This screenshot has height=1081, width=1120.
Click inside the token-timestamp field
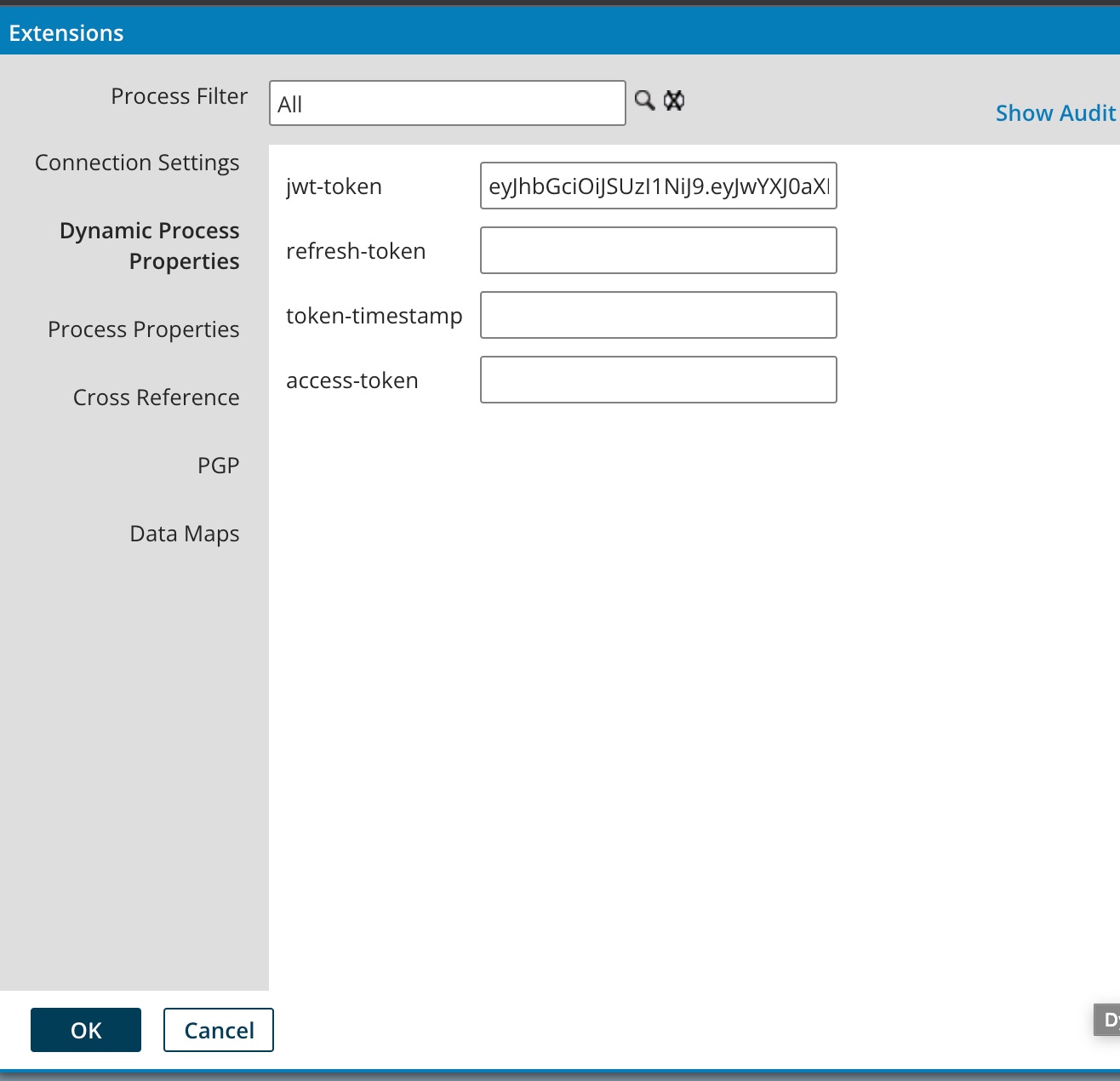(x=658, y=316)
